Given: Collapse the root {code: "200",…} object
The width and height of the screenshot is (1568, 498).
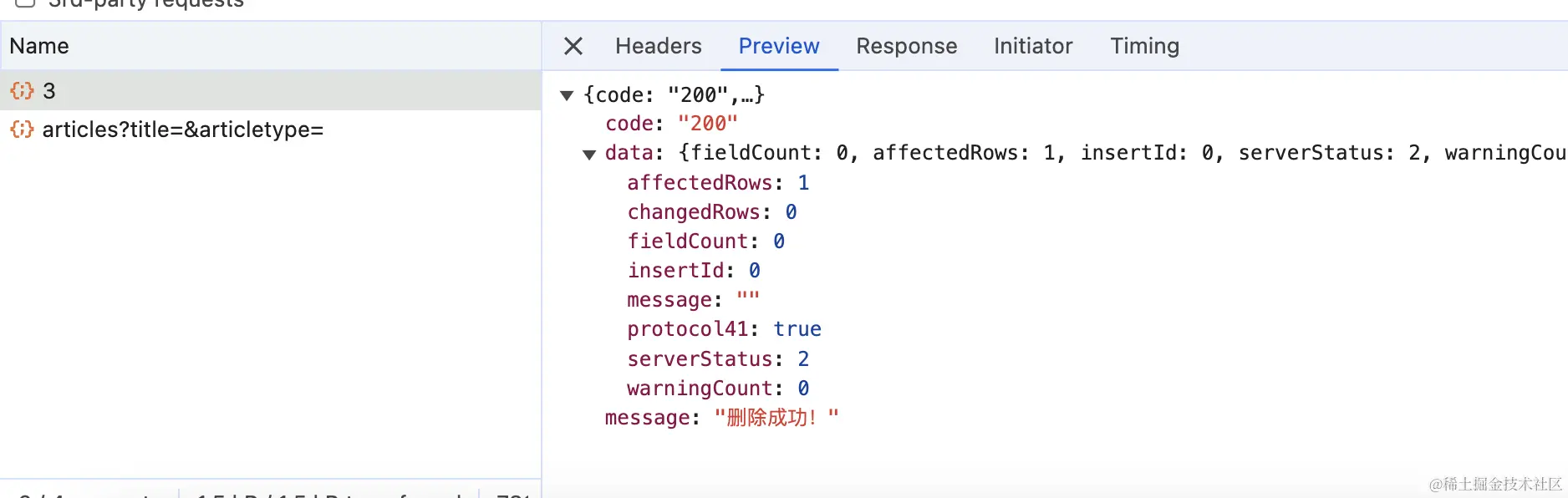Looking at the screenshot, I should tap(567, 95).
